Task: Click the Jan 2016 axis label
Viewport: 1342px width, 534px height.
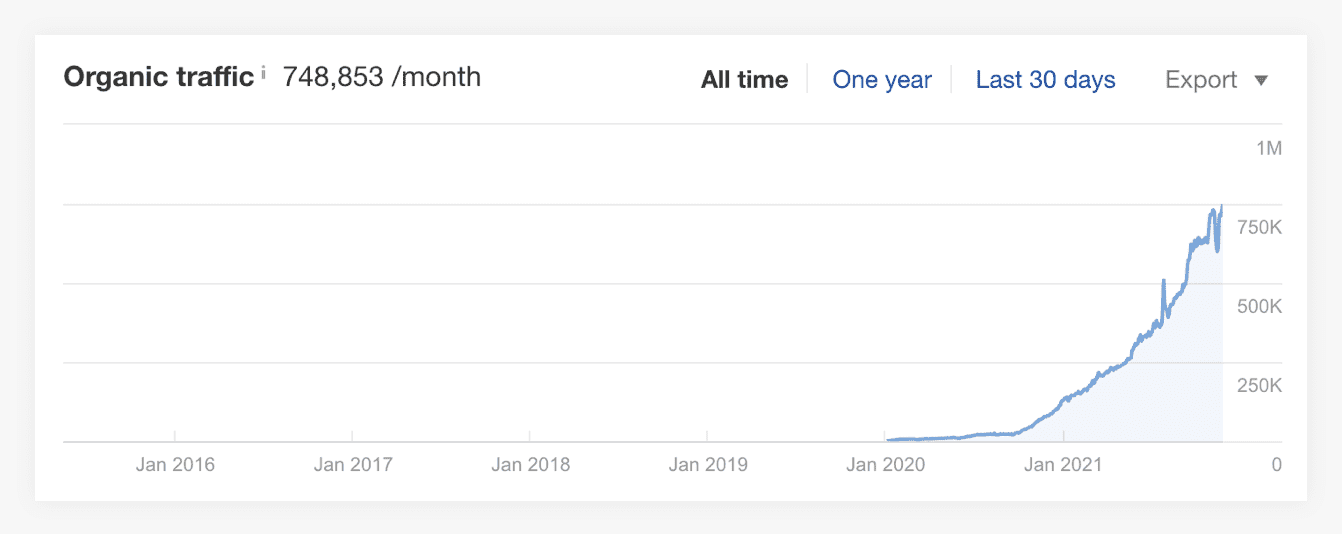Action: coord(175,464)
